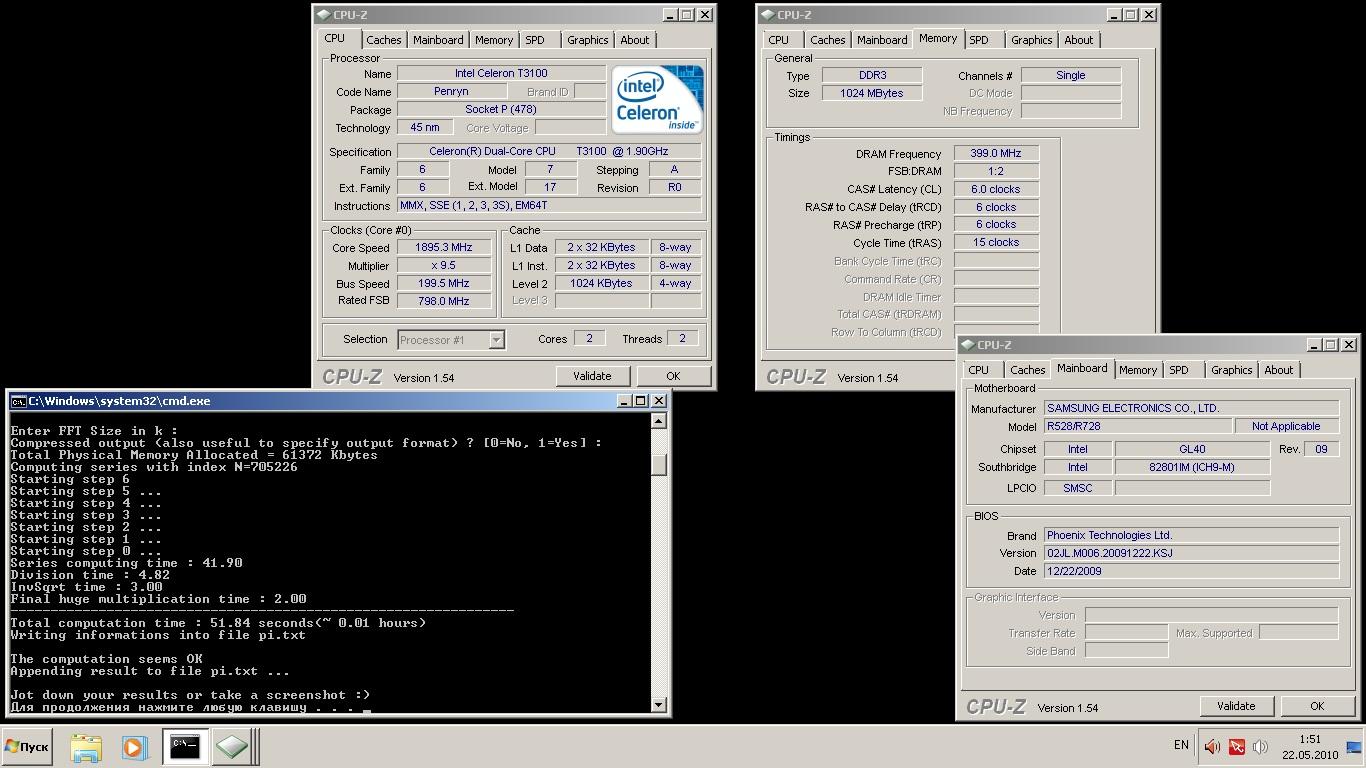Click Intel Celeron T3100 name field
This screenshot has width=1366, height=768.
(501, 73)
